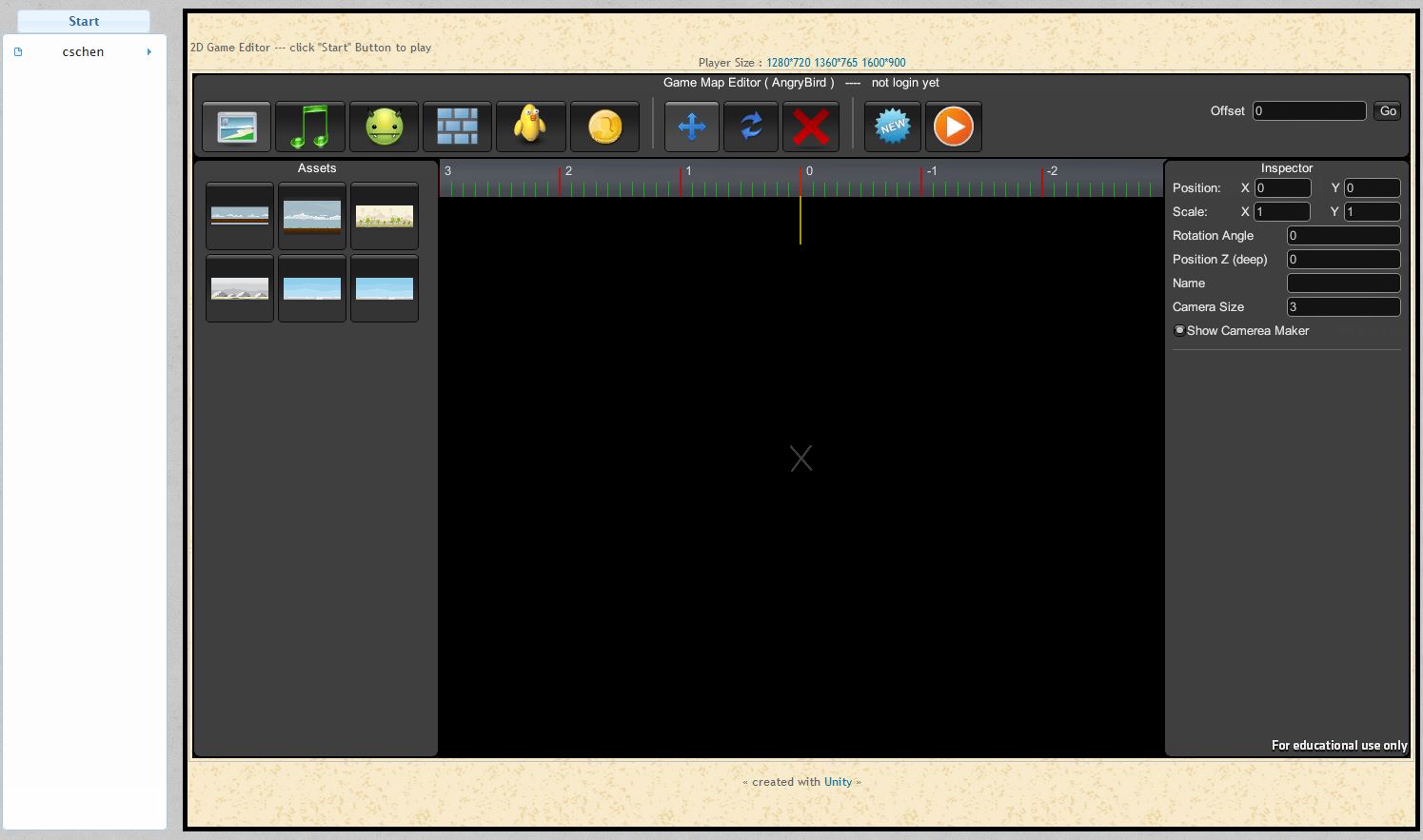Click the red X delete tool

click(x=810, y=127)
